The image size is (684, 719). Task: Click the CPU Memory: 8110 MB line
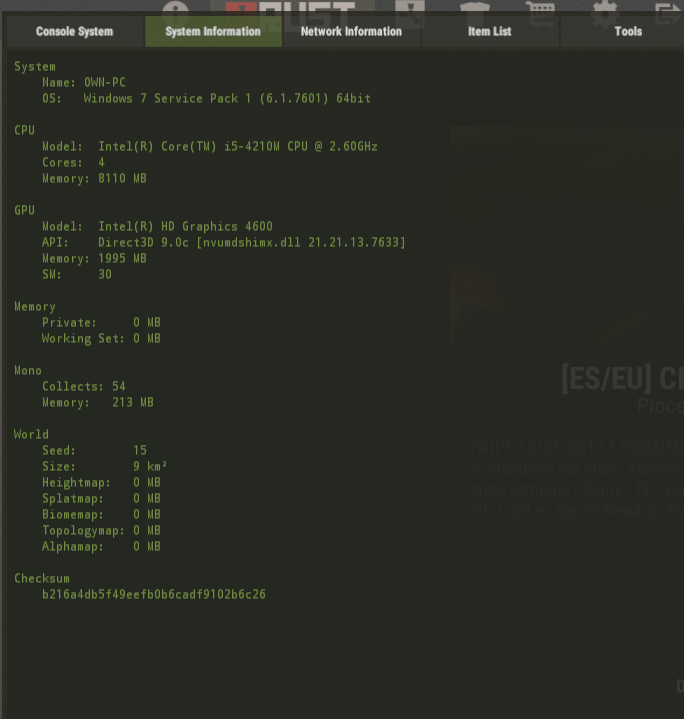[x=94, y=178]
